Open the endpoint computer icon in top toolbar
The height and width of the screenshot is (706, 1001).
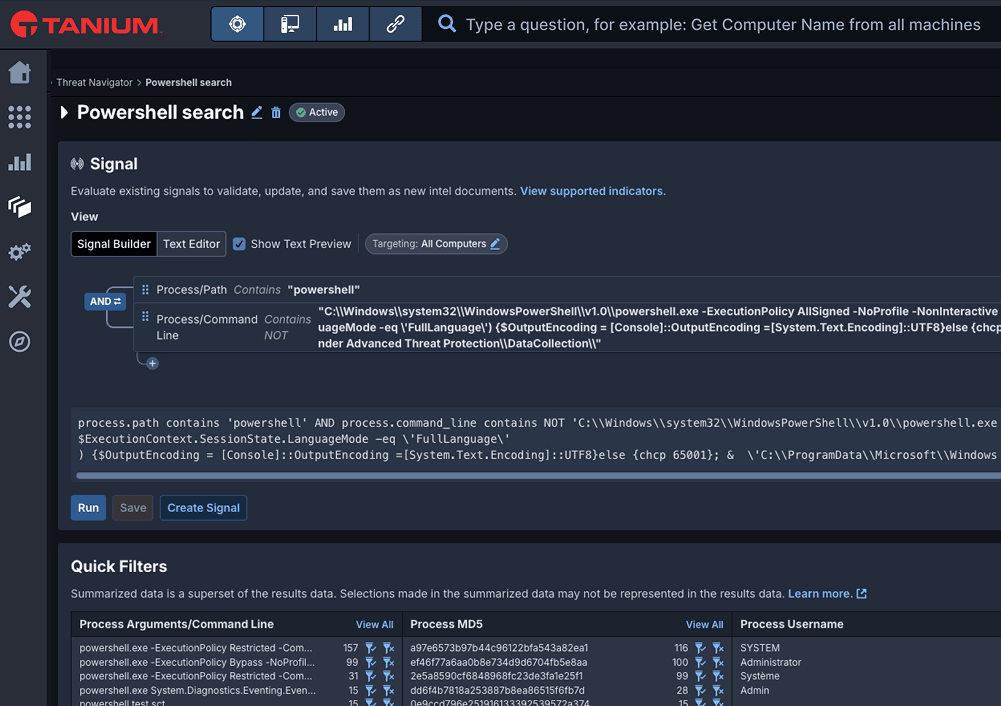(x=290, y=24)
